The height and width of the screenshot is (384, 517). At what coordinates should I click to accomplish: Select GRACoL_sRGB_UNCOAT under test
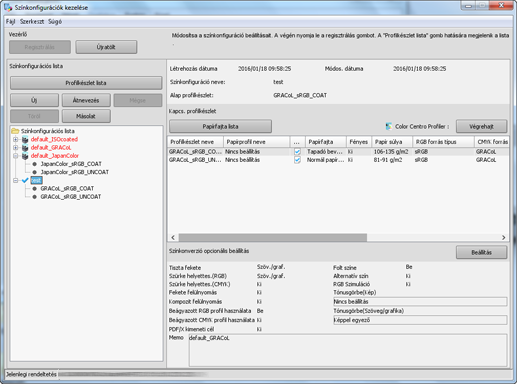[71, 197]
